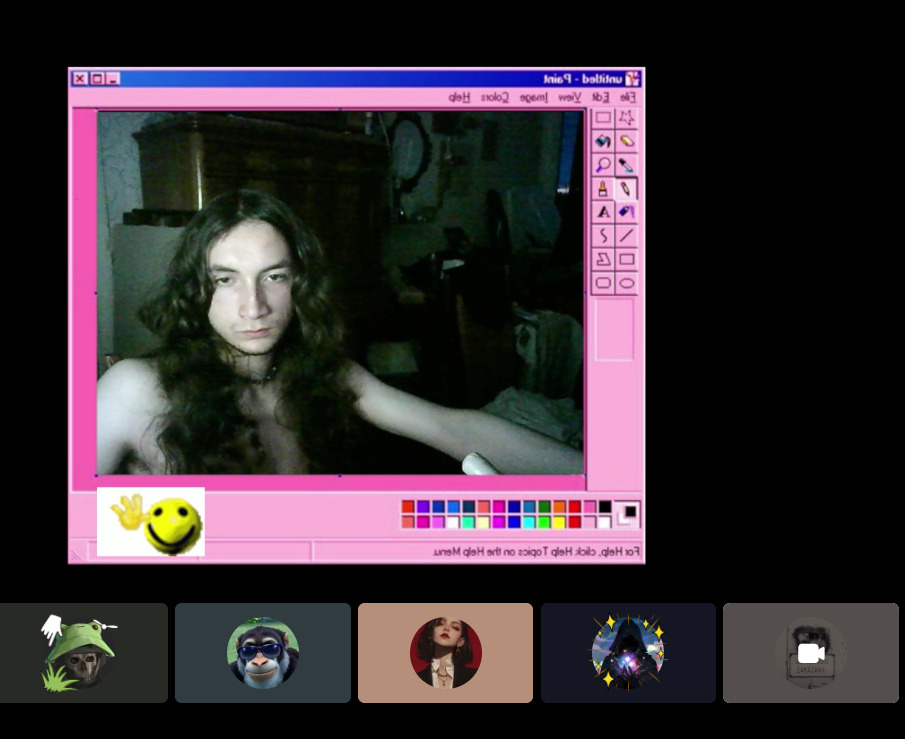Select the Polygon shape tool

[x=603, y=259]
